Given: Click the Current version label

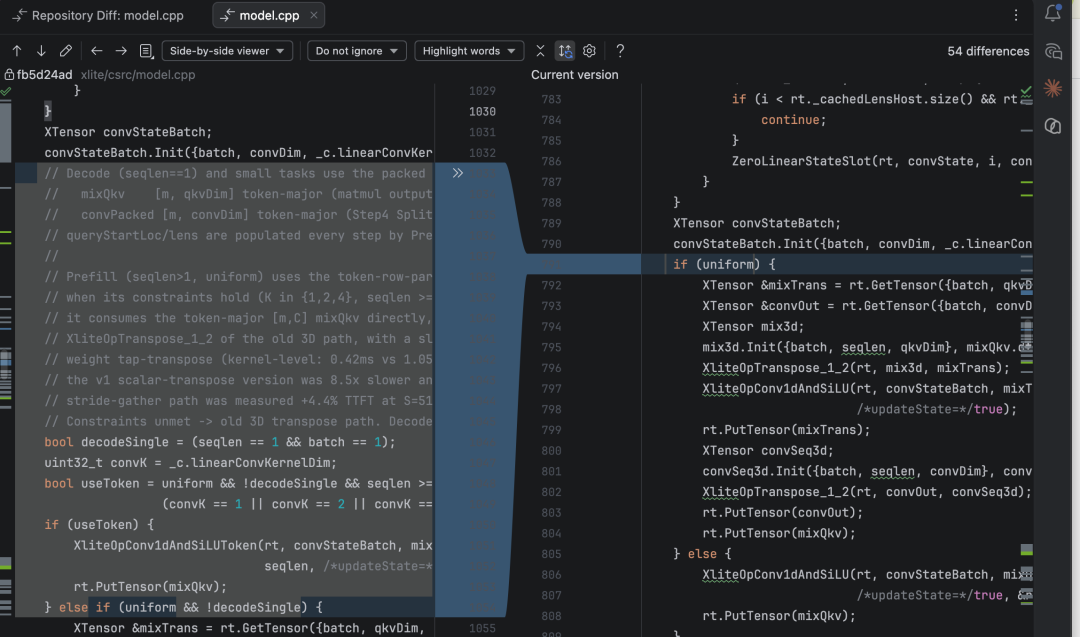Looking at the screenshot, I should [x=574, y=74].
